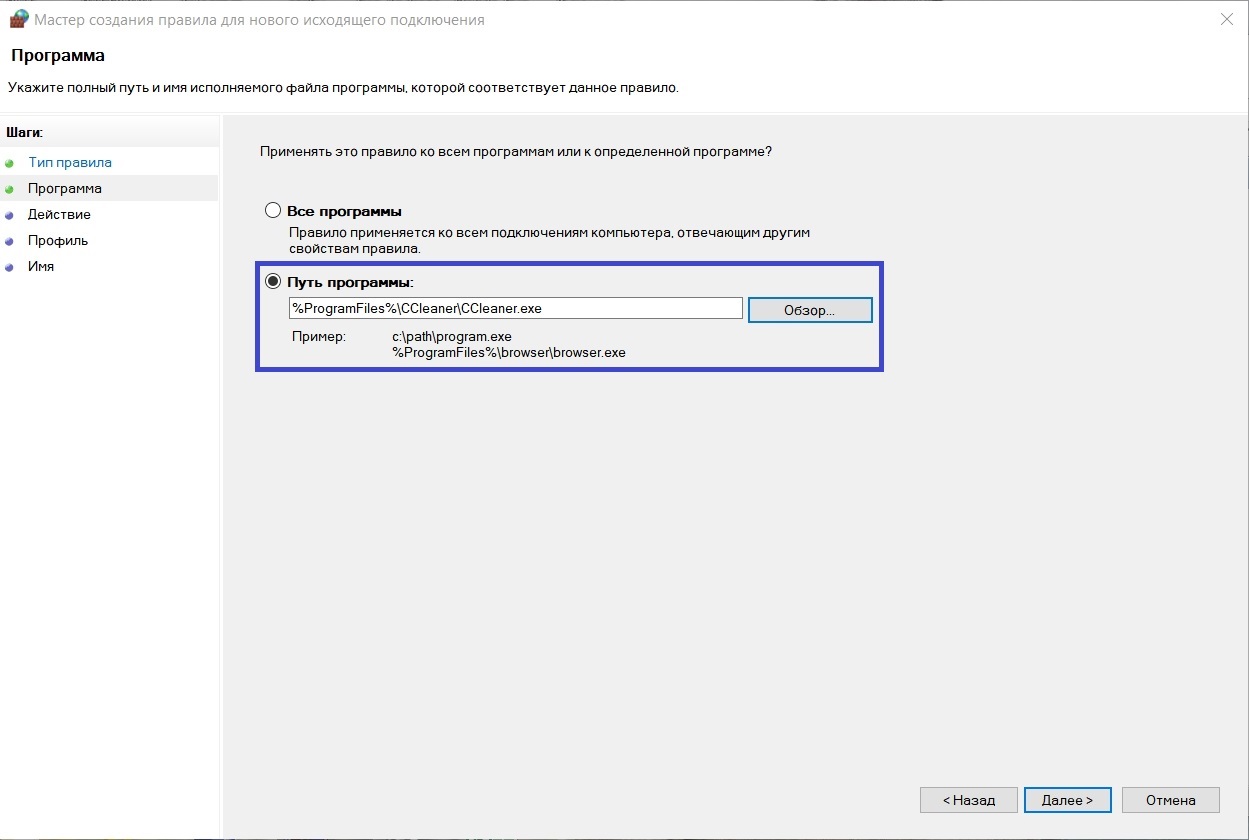Click the 'Укажите полный путь' instruction text
Screen dimensions: 1249x840
[344, 88]
